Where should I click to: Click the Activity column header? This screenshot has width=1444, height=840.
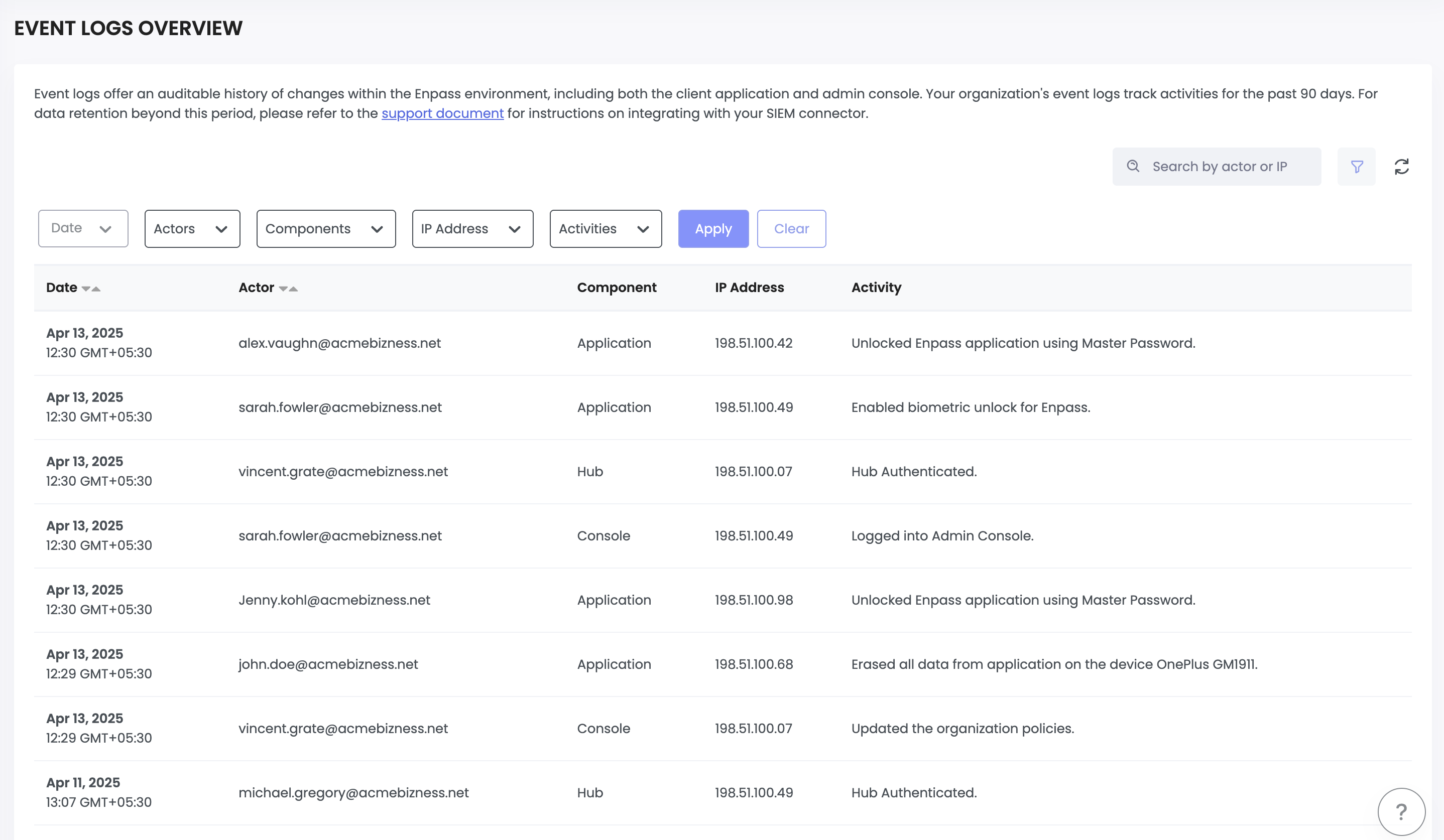click(876, 288)
